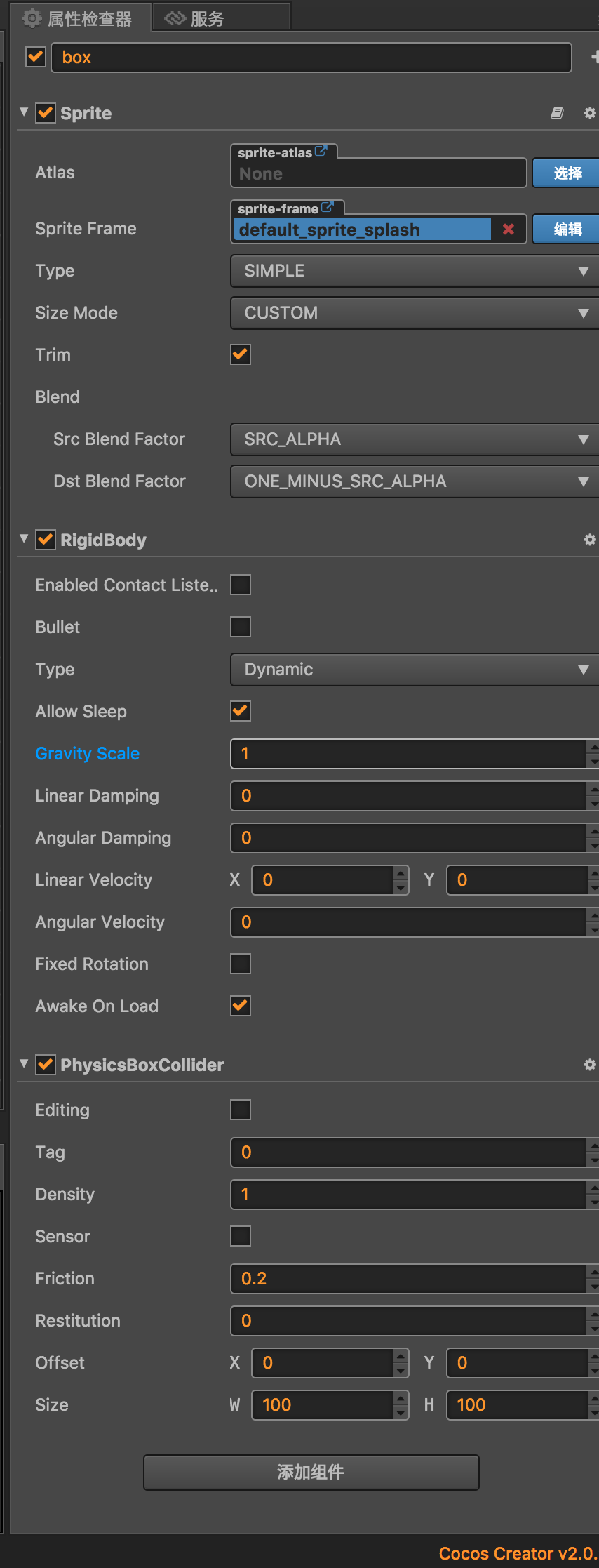The height and width of the screenshot is (1568, 599).
Task: Toggle the Fixed Rotation checkbox
Action: pyautogui.click(x=241, y=964)
